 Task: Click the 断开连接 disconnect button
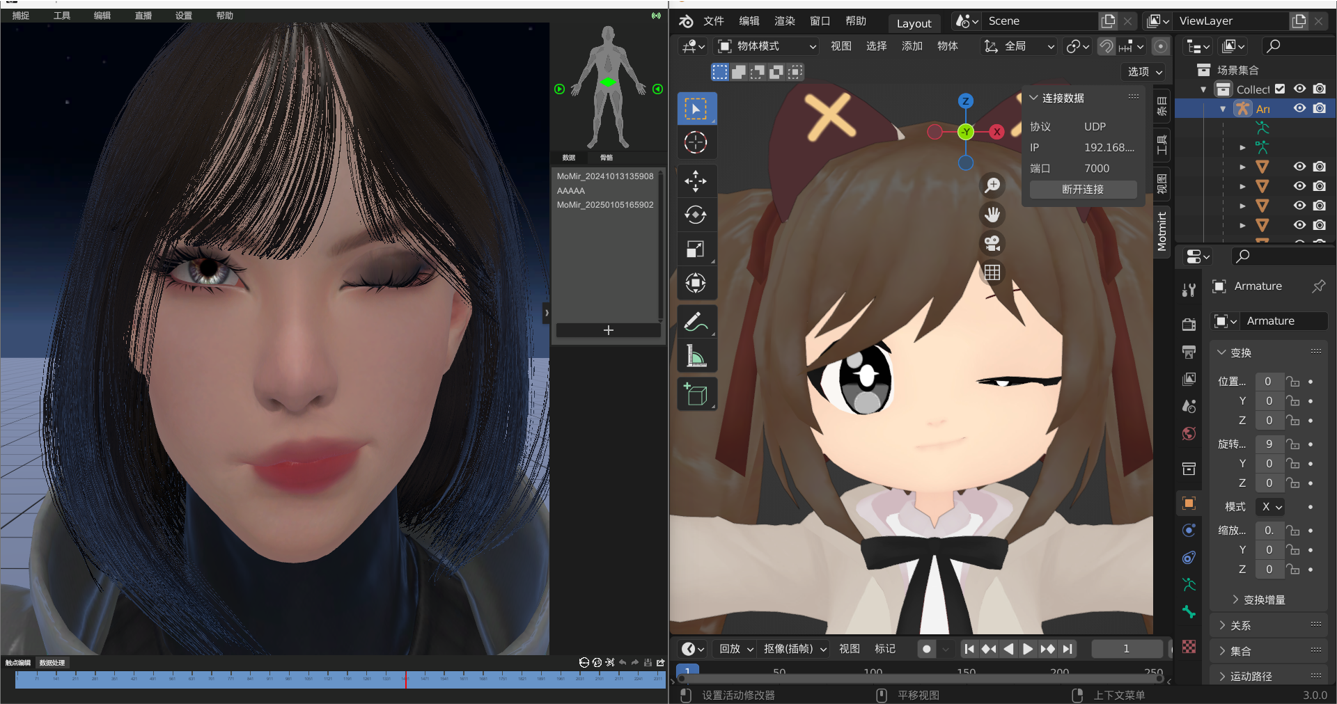pyautogui.click(x=1082, y=189)
